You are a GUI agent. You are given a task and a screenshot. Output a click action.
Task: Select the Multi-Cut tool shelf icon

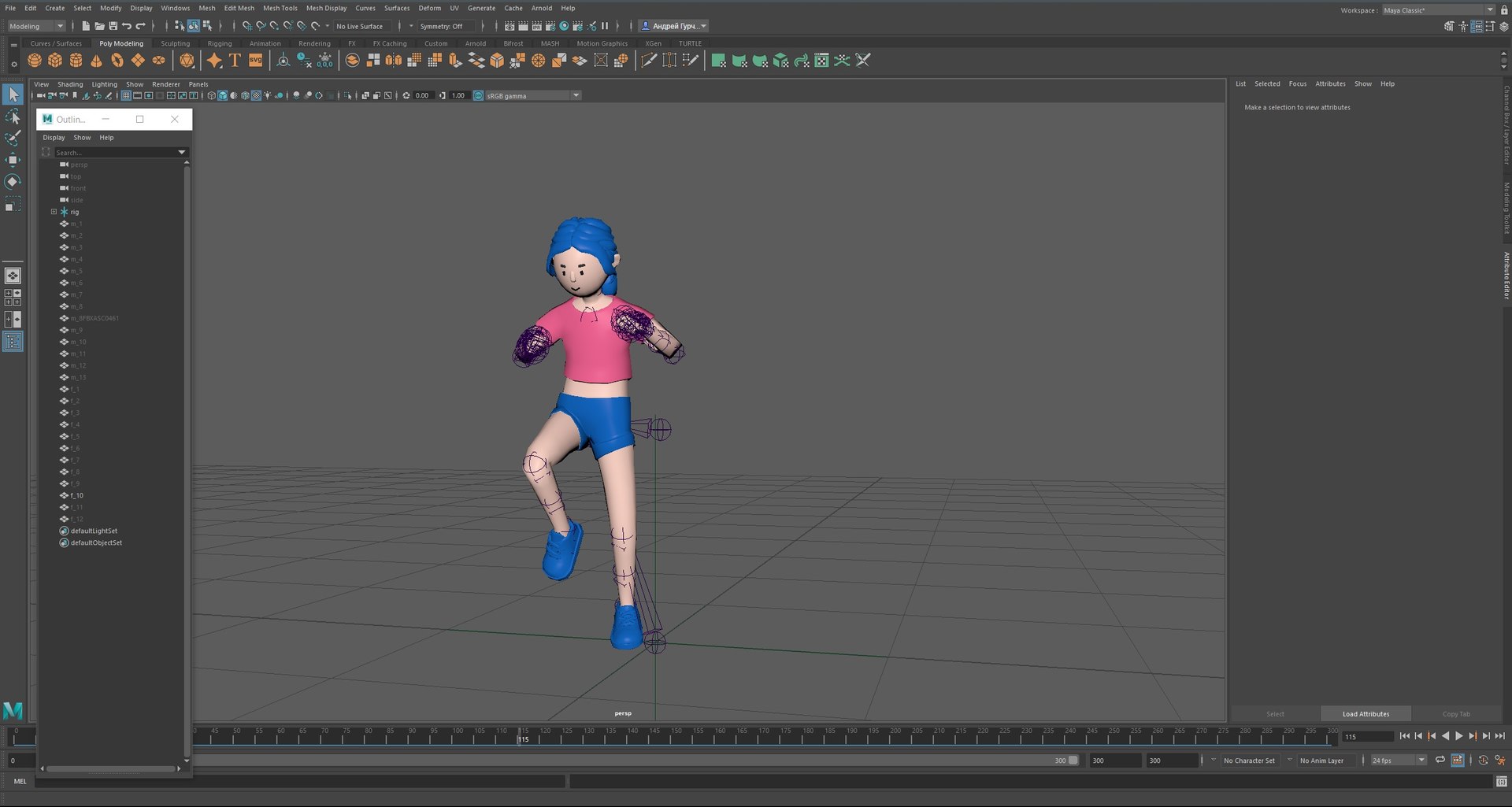[x=649, y=61]
